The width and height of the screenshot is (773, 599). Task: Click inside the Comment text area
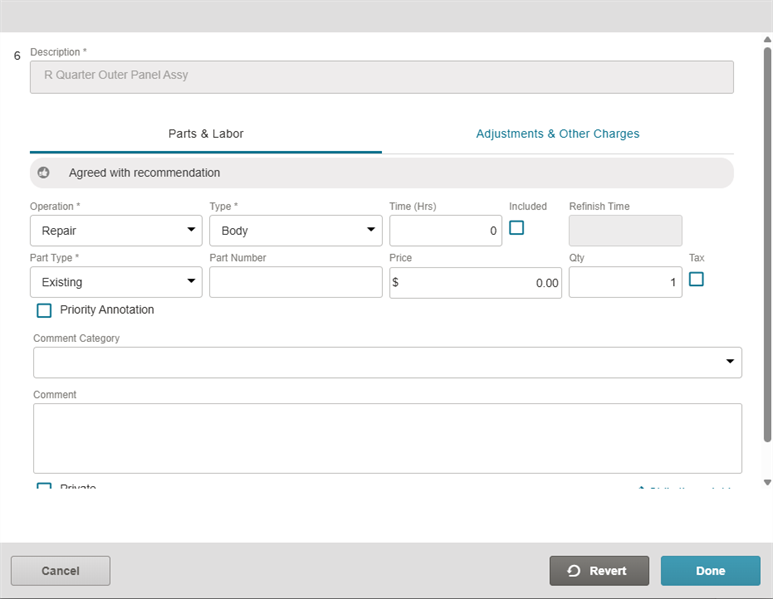387,438
